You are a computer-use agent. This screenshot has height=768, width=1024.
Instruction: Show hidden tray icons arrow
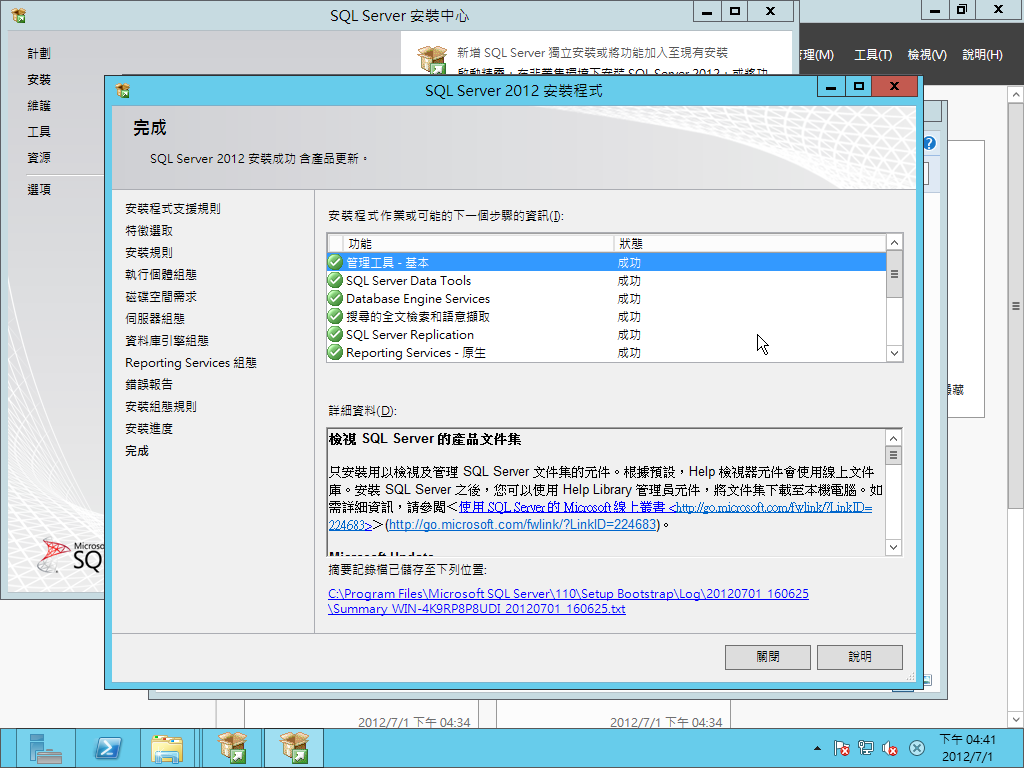(817, 748)
